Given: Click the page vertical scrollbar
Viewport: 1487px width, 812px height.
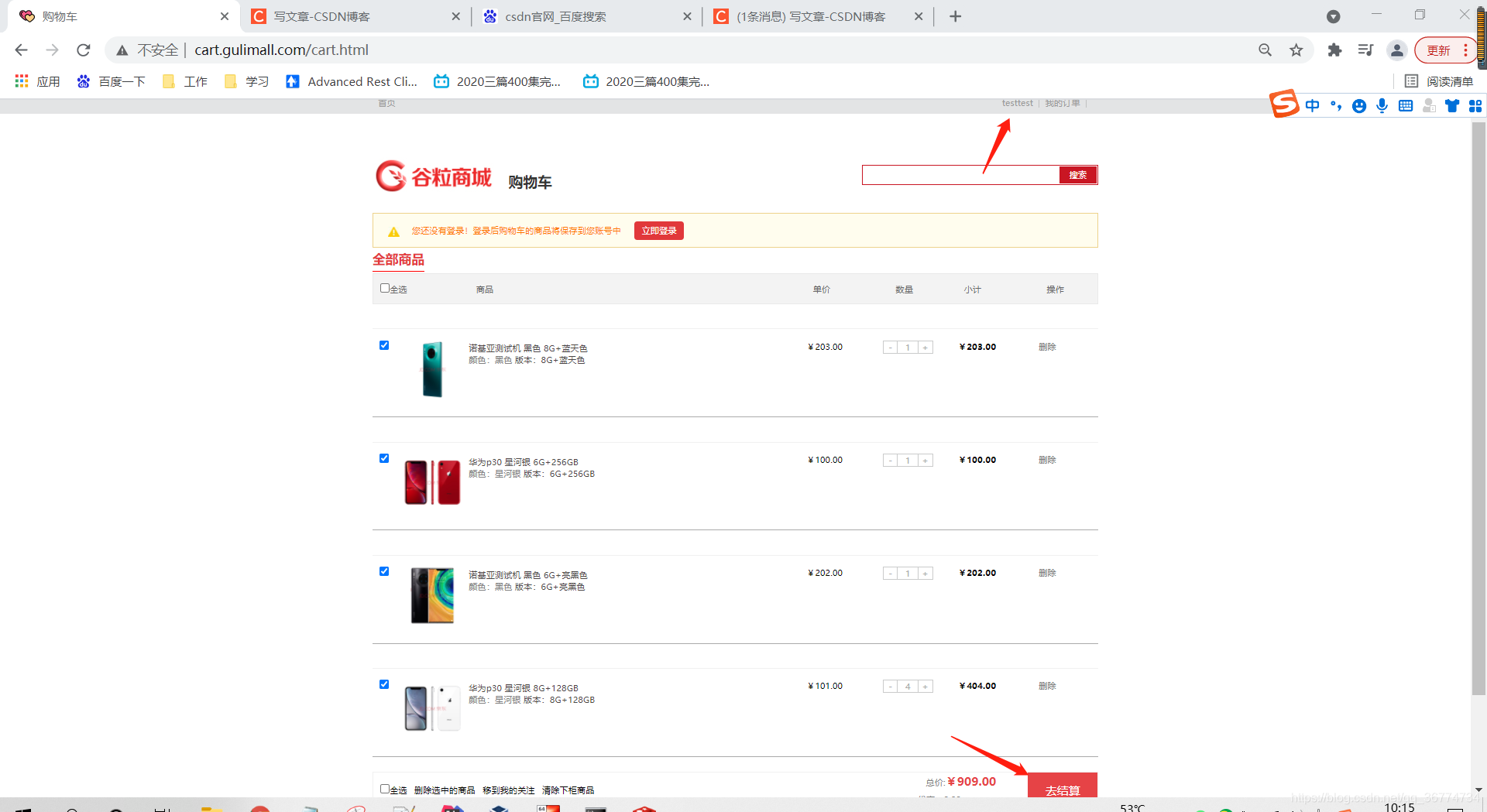Looking at the screenshot, I should [1478, 409].
